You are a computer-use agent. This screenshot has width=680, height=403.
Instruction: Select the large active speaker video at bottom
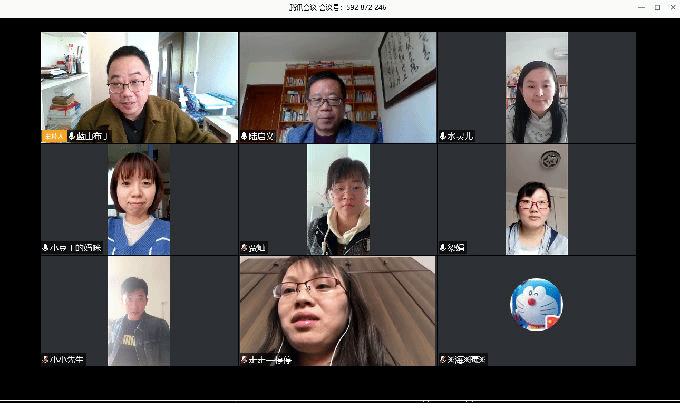click(337, 310)
